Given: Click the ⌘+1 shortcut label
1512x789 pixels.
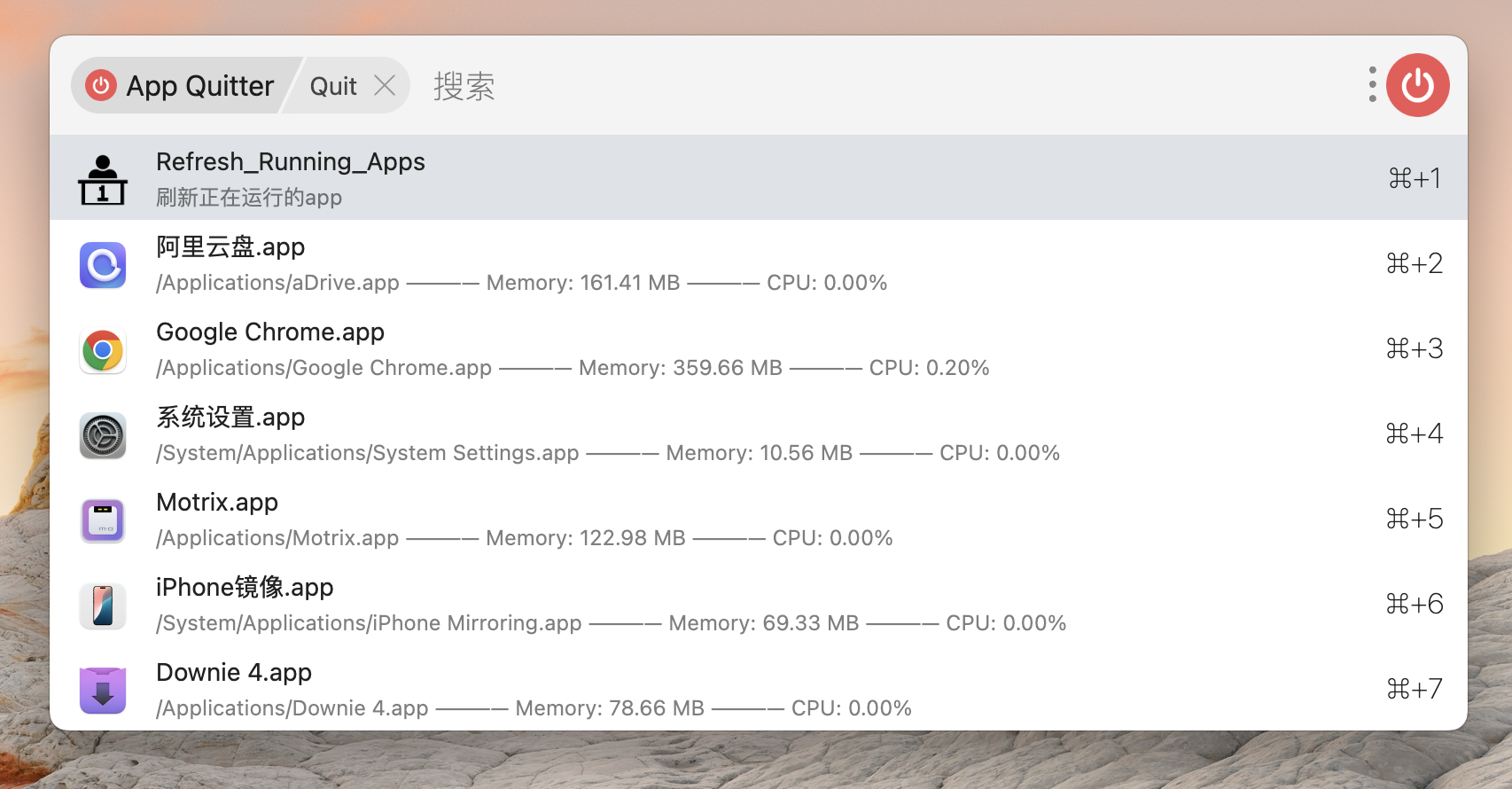Looking at the screenshot, I should pos(1415,178).
